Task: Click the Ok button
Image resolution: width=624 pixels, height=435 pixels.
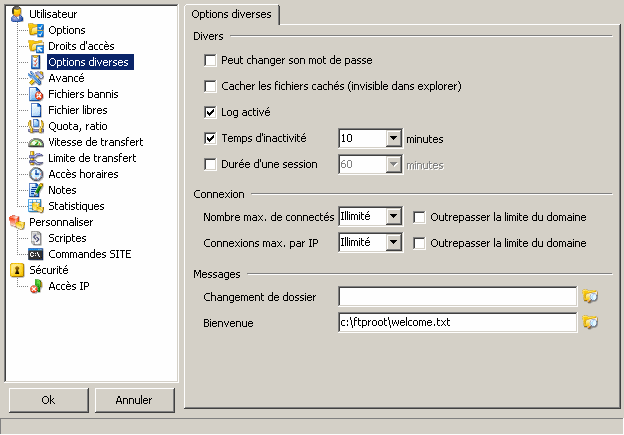Action: point(48,400)
